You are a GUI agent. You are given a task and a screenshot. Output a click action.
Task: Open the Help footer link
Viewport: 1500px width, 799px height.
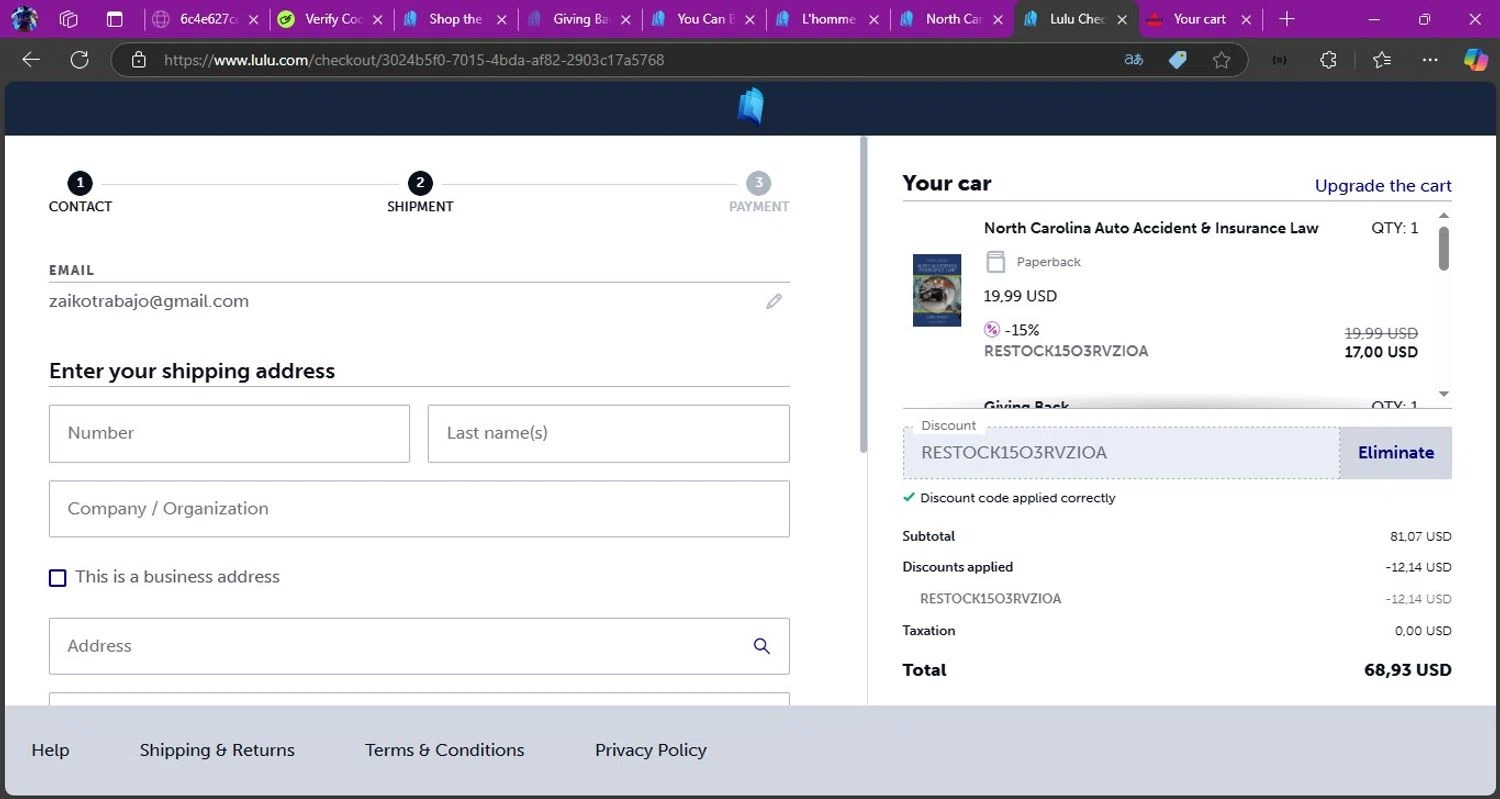[x=50, y=750]
